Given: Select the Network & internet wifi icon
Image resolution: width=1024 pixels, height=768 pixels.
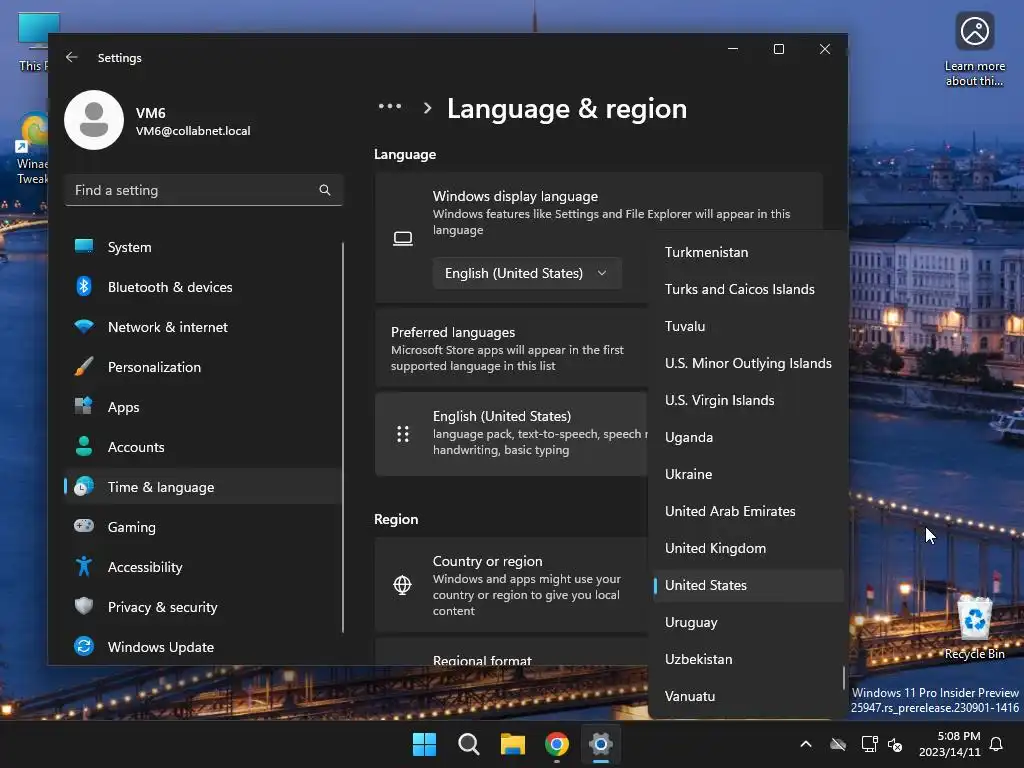Looking at the screenshot, I should point(84,327).
